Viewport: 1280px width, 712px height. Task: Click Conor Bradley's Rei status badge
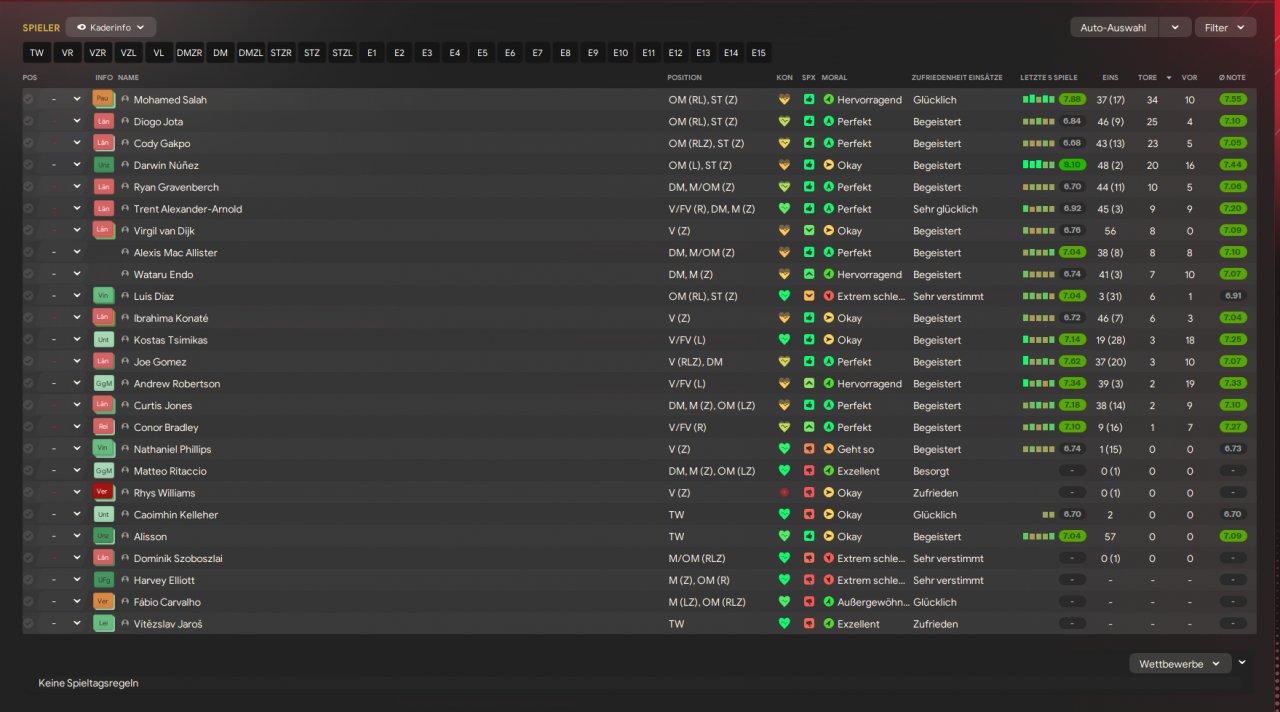click(x=103, y=427)
